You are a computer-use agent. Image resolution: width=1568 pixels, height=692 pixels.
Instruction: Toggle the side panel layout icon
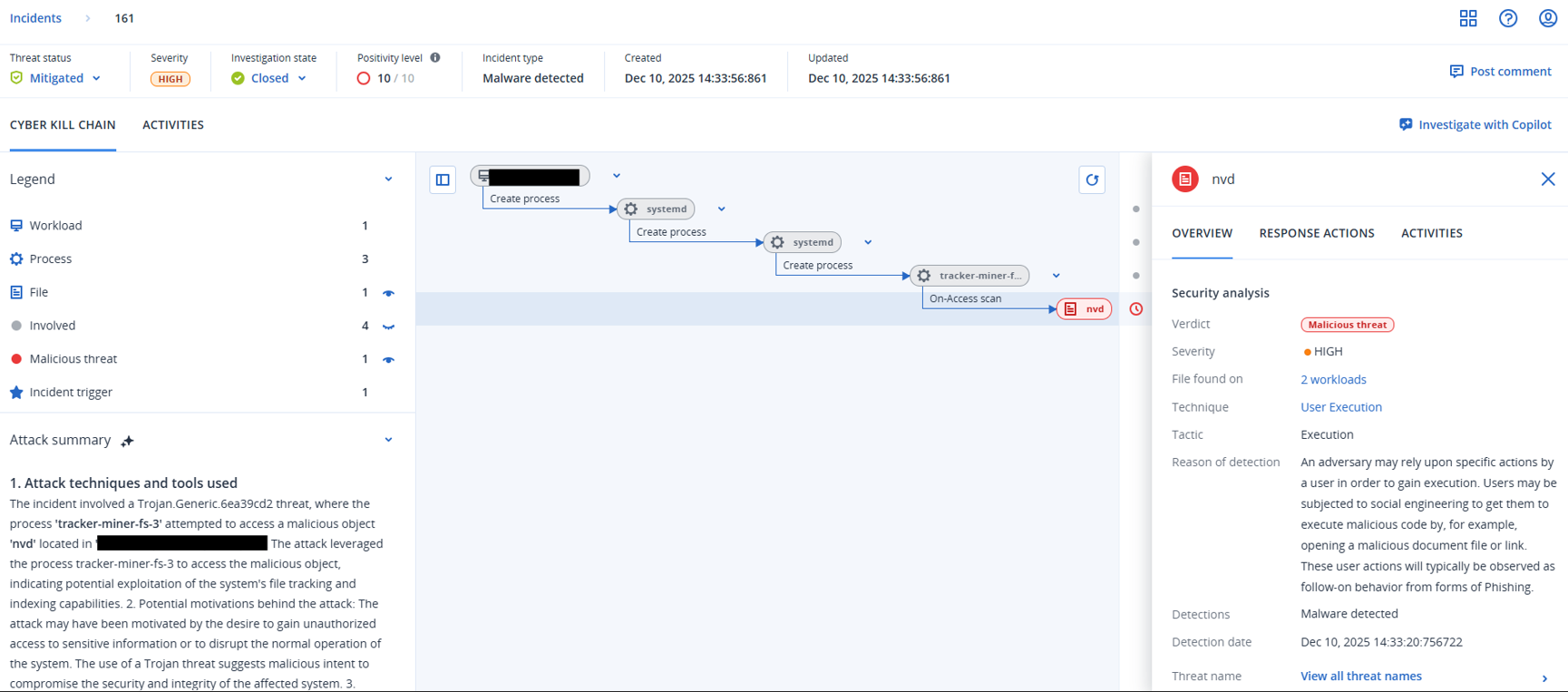coord(443,180)
